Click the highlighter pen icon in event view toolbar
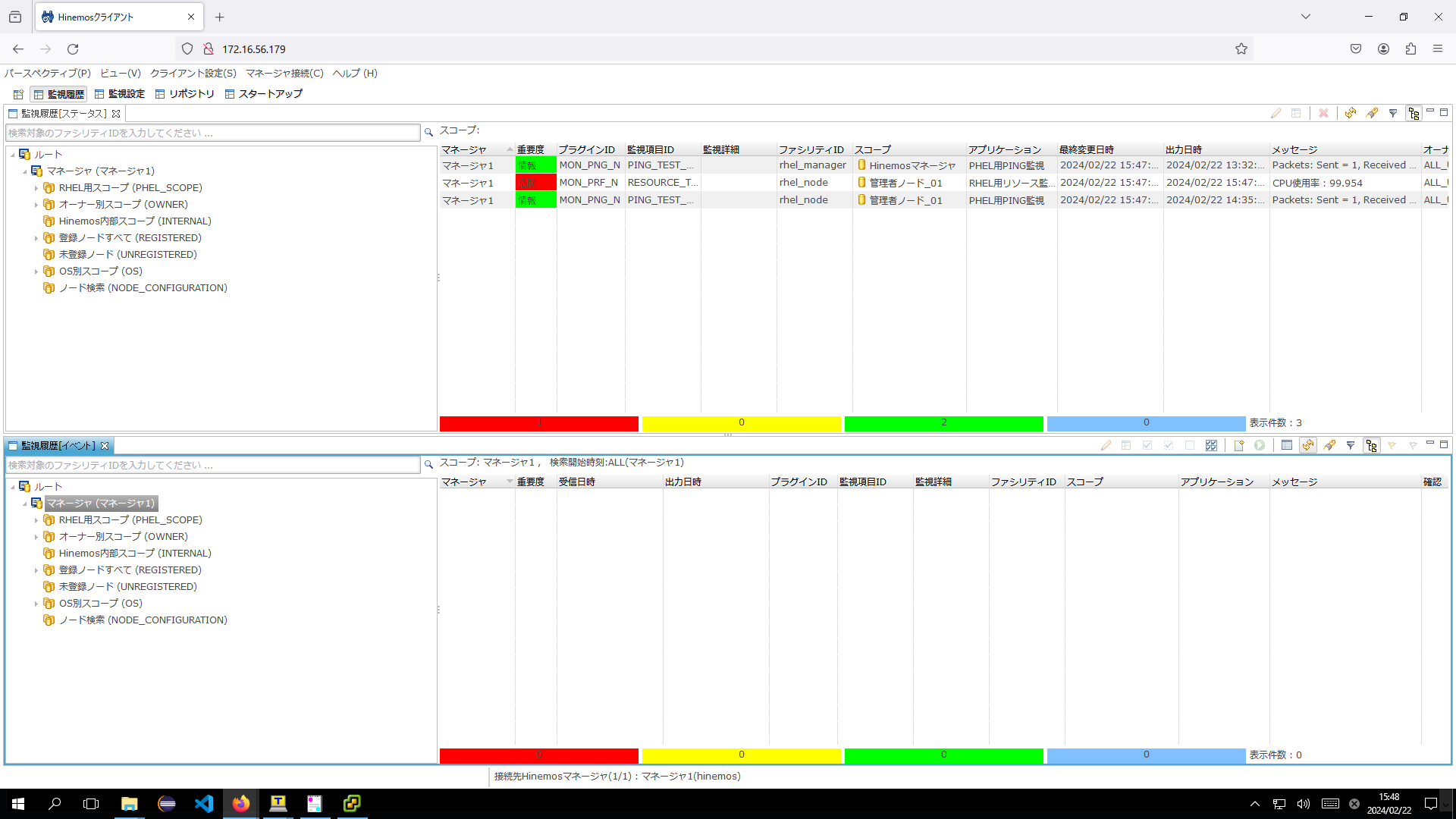Image resolution: width=1456 pixels, height=819 pixels. [x=1329, y=445]
